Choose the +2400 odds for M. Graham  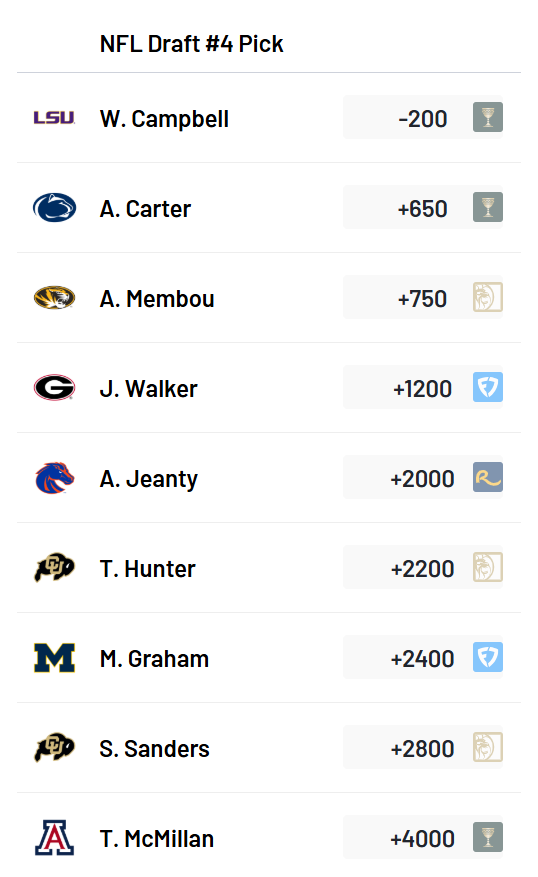tap(423, 657)
